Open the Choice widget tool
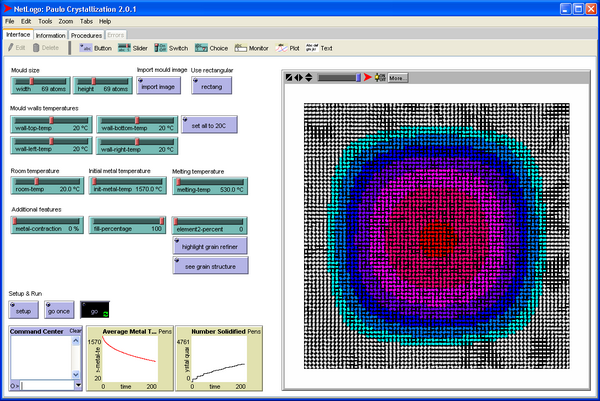The height and width of the screenshot is (401, 600). (x=212, y=47)
